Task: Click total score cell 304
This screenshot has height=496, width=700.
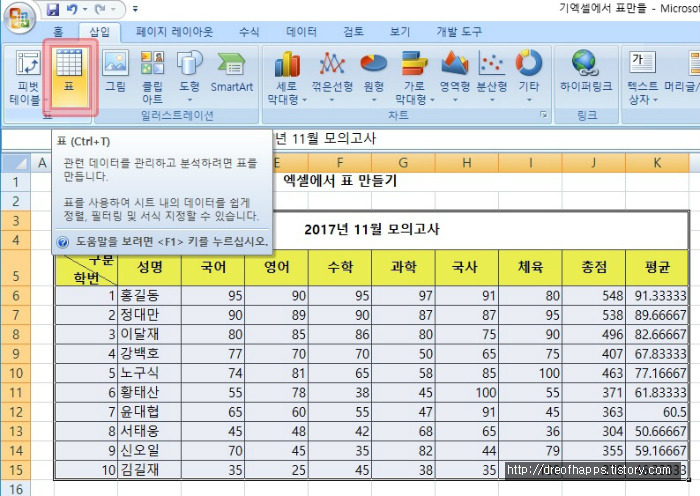Action: 594,431
